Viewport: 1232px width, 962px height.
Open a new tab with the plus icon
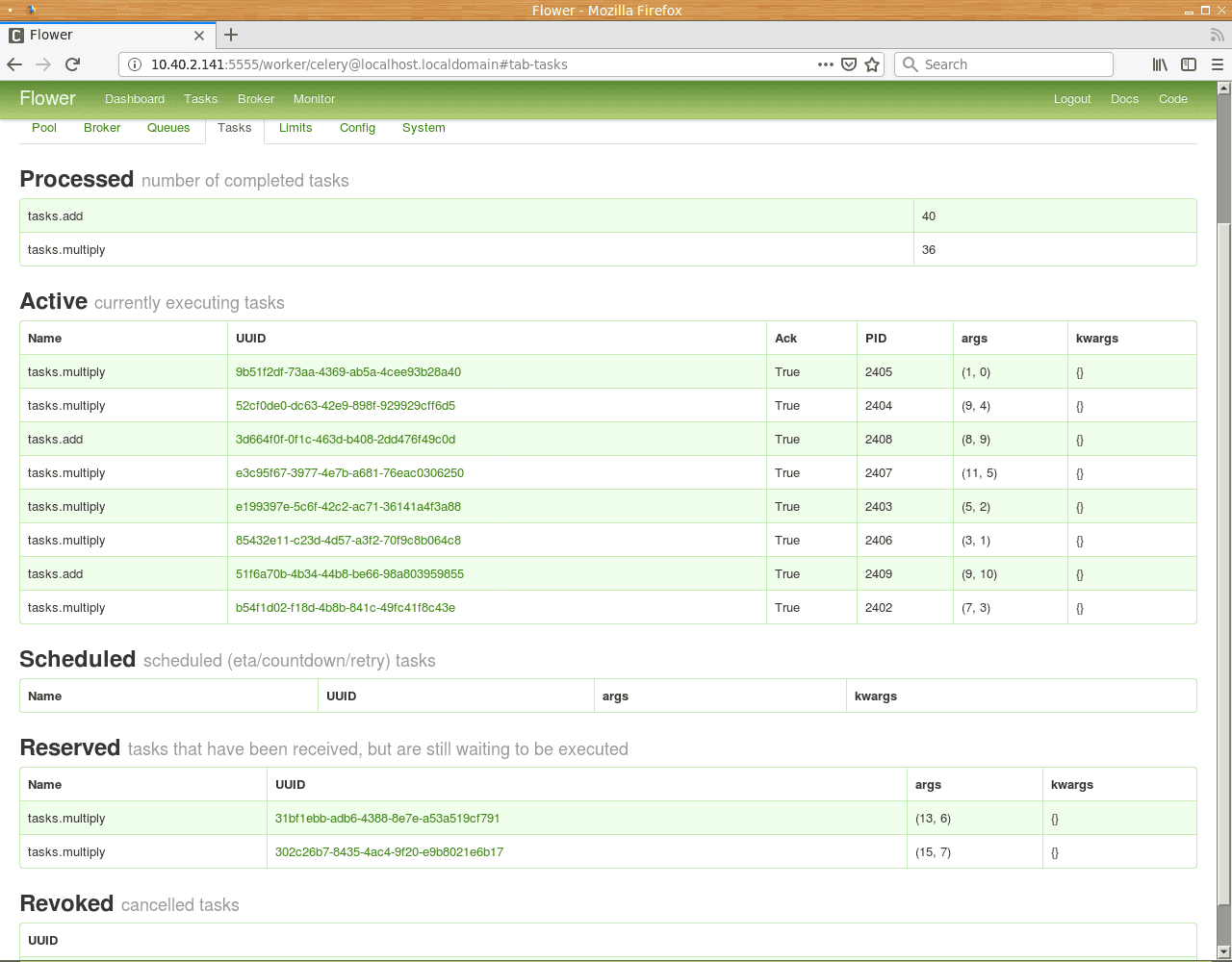point(231,35)
